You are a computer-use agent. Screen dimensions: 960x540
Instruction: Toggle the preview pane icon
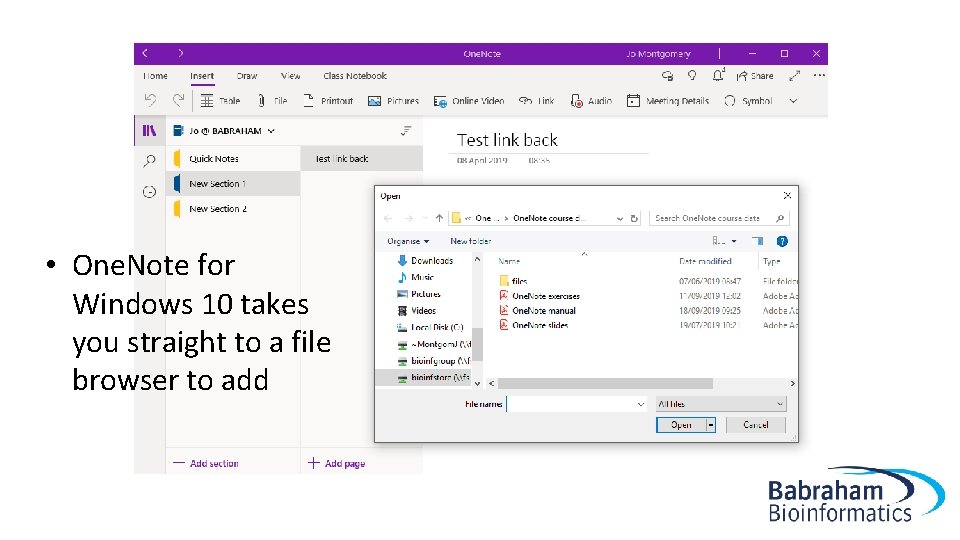click(758, 241)
